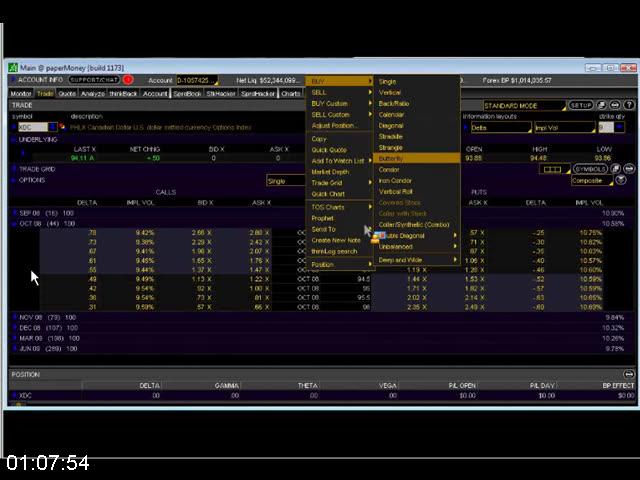Click the SETUP button
The image size is (640, 480).
click(581, 105)
